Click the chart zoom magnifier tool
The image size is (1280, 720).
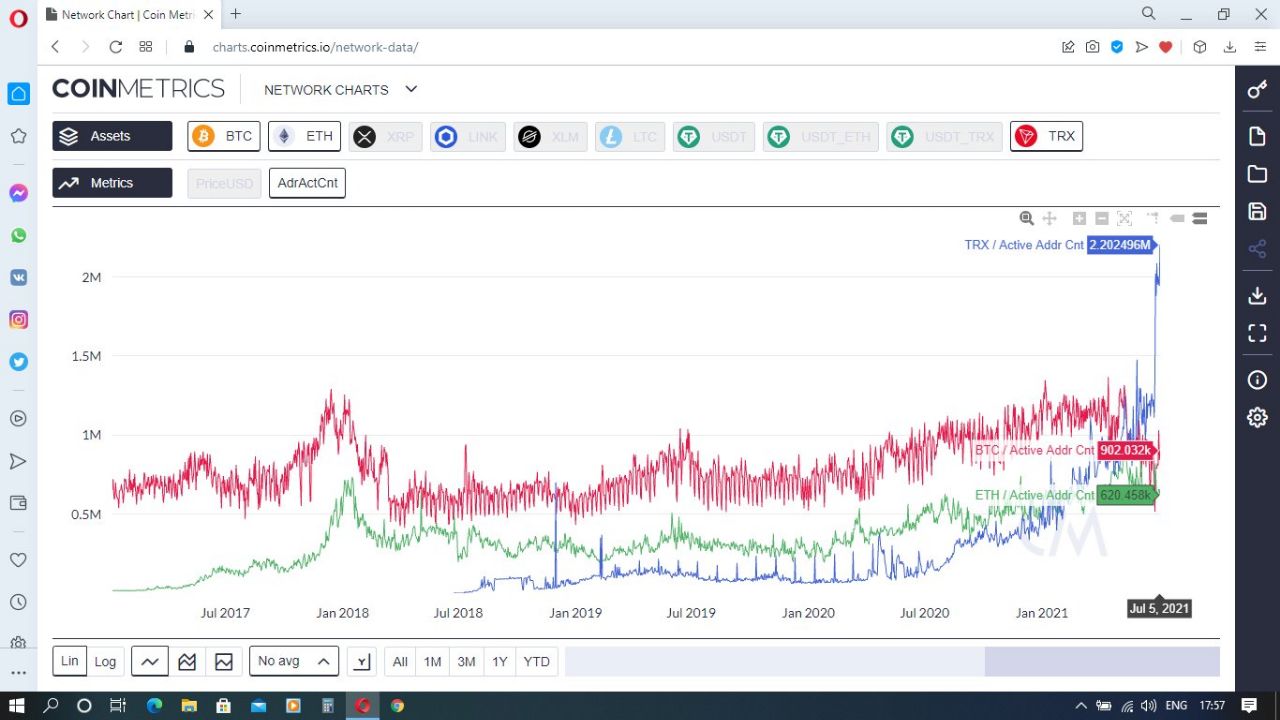click(x=1026, y=218)
